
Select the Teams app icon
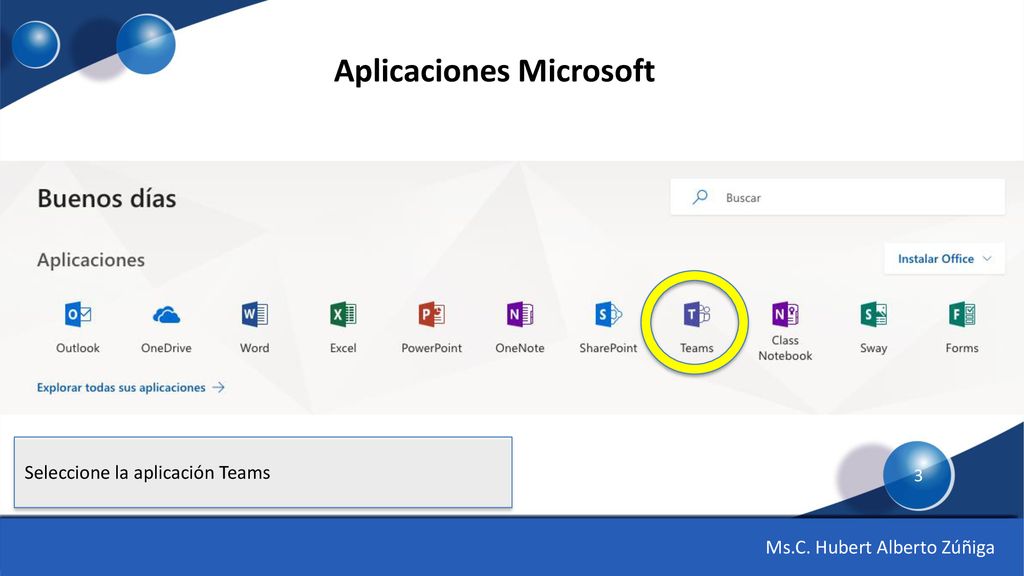point(696,314)
